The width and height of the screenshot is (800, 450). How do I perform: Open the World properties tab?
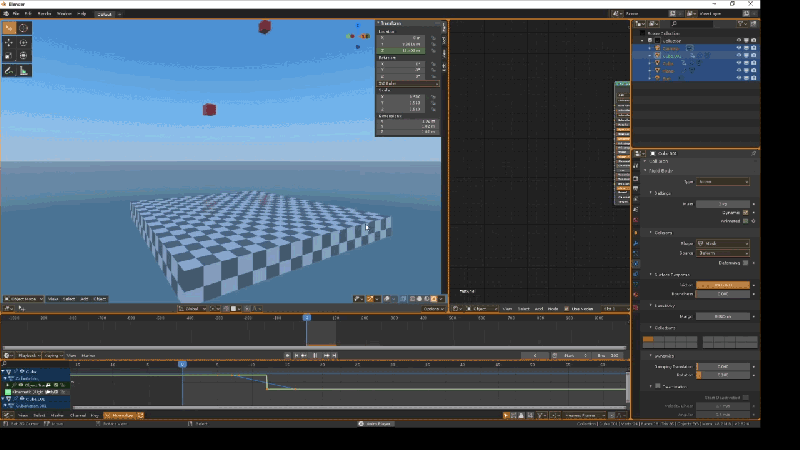coord(636,220)
